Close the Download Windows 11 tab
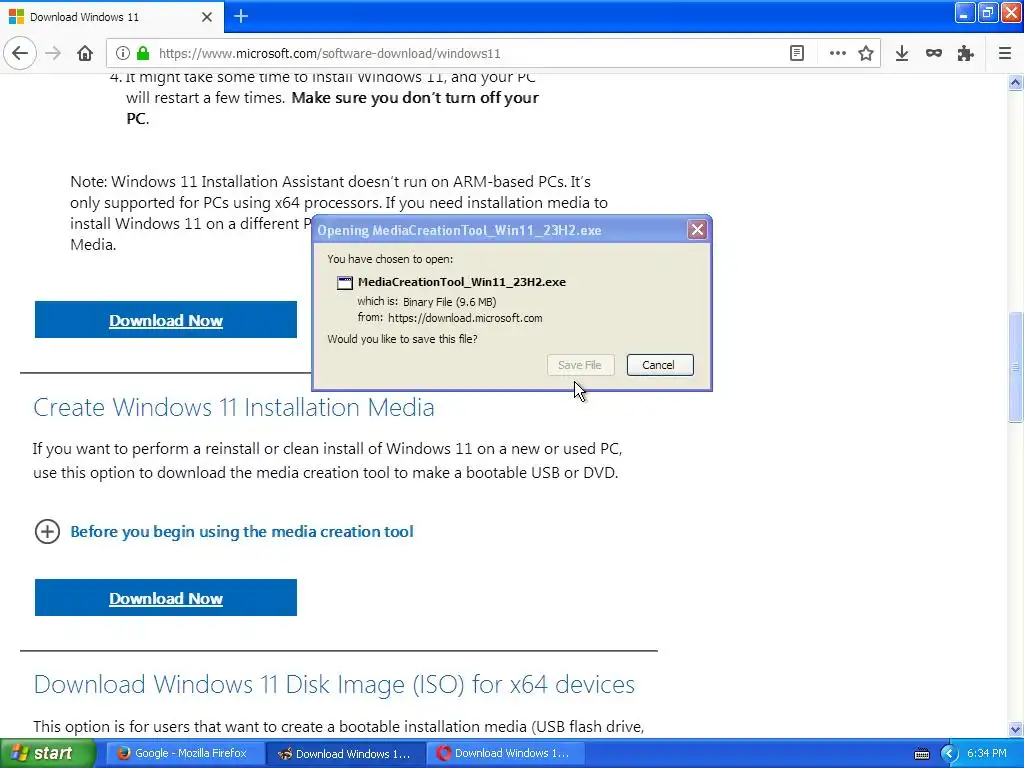1024x768 pixels. [x=207, y=17]
